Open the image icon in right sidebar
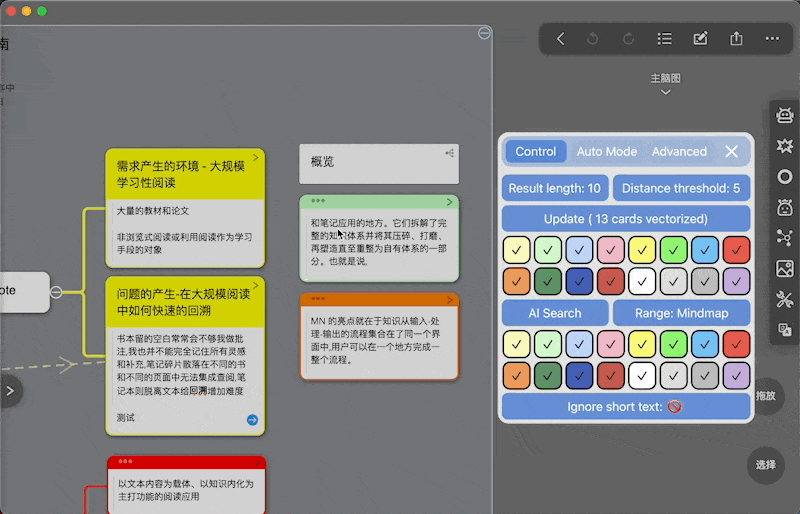 tap(785, 268)
